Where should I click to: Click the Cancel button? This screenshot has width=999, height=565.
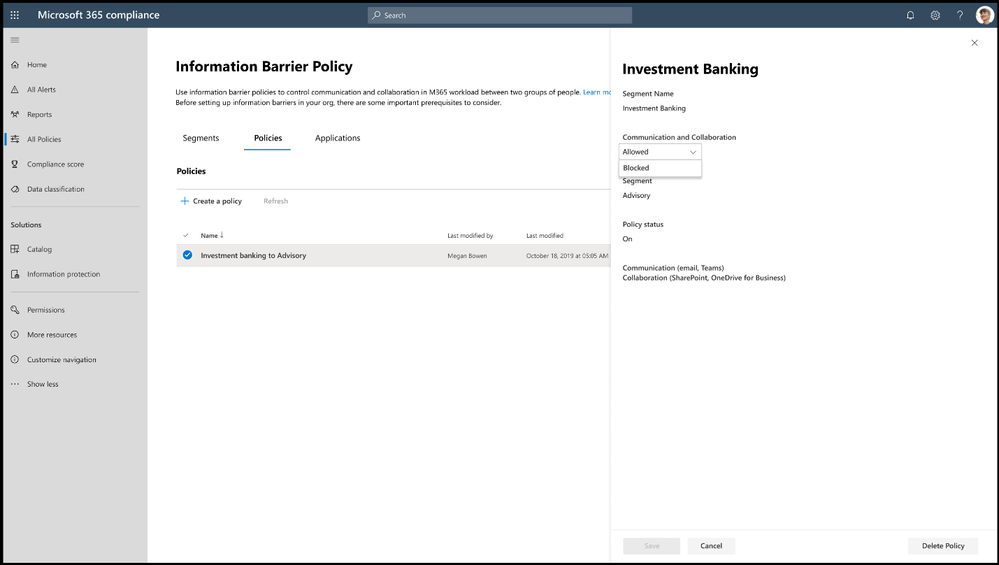click(711, 546)
